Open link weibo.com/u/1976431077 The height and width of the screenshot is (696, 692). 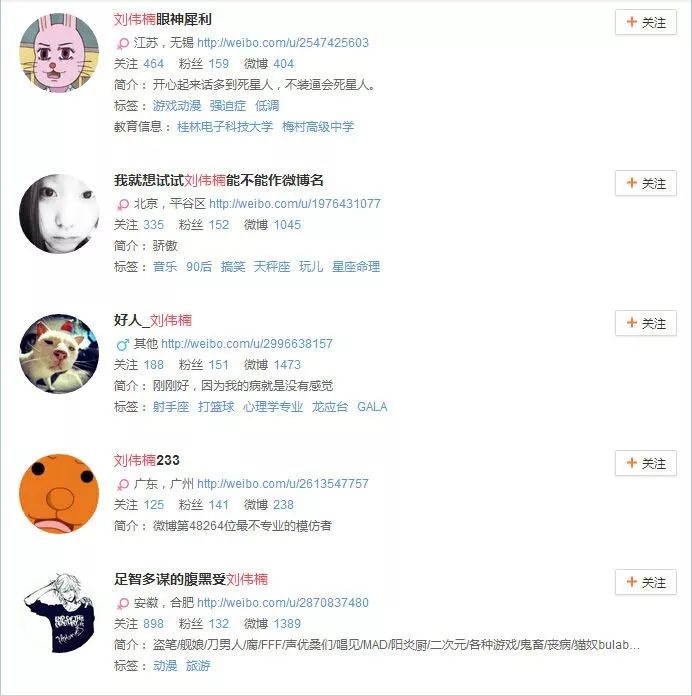[x=295, y=204]
